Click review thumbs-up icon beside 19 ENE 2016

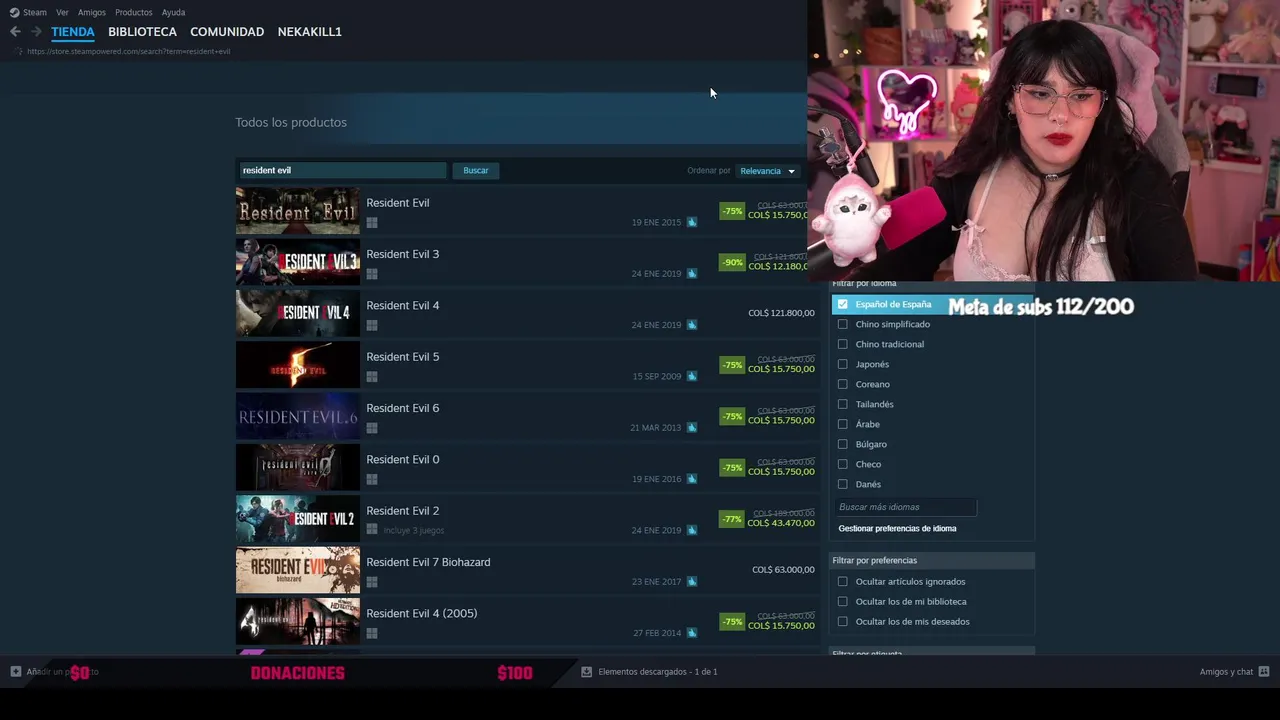click(691, 478)
